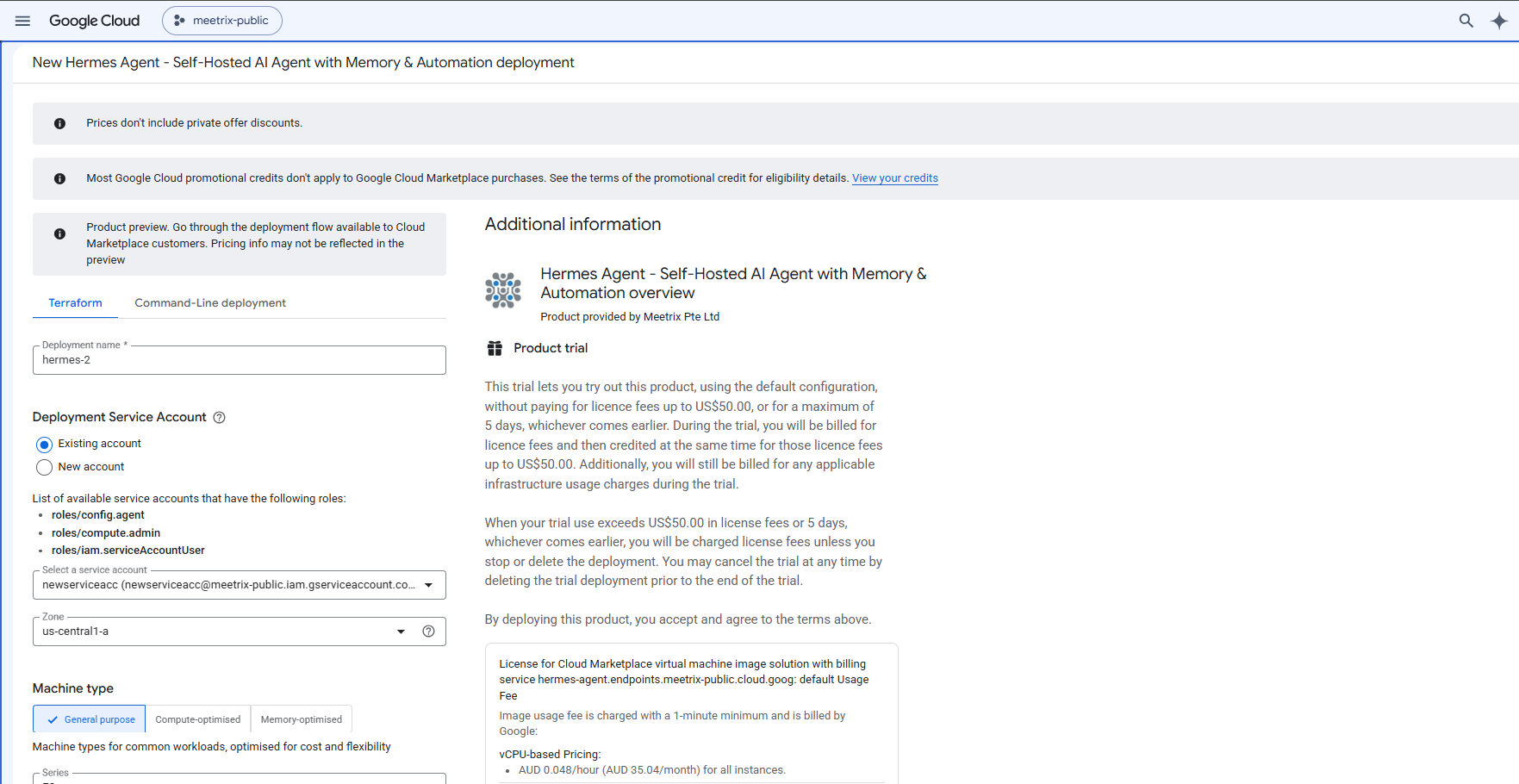Click the roles/compute.admin list entry
Viewport: 1519px width, 784px height.
click(x=106, y=533)
